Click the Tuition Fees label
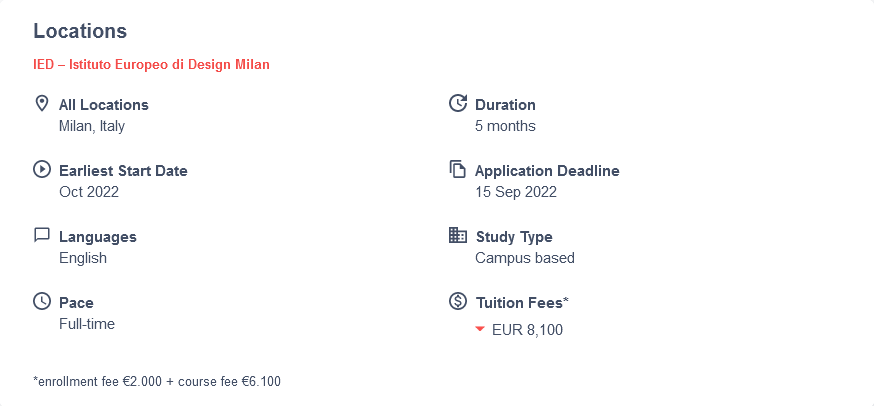 click(x=522, y=303)
